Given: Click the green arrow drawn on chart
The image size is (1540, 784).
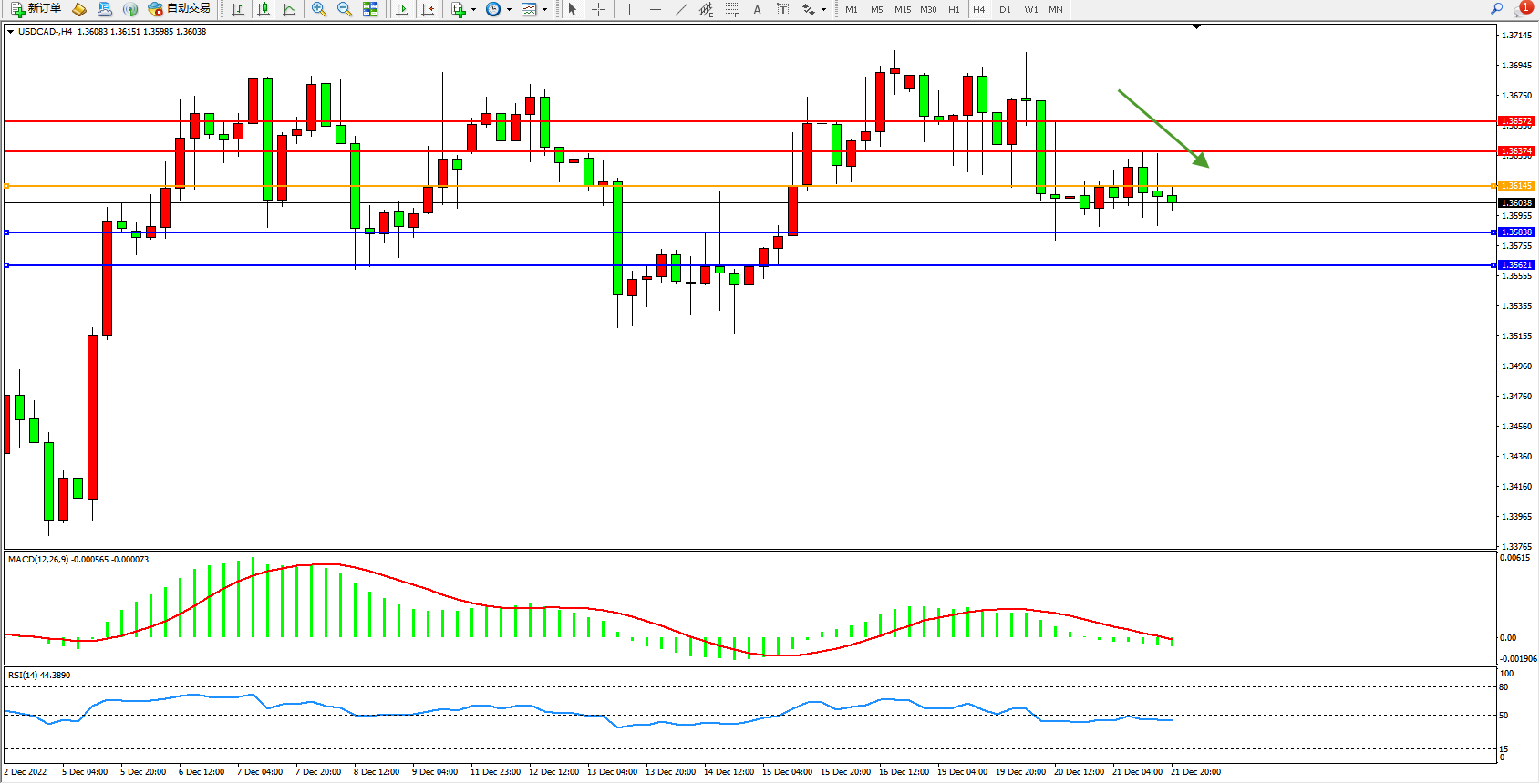Looking at the screenshot, I should (1163, 129).
